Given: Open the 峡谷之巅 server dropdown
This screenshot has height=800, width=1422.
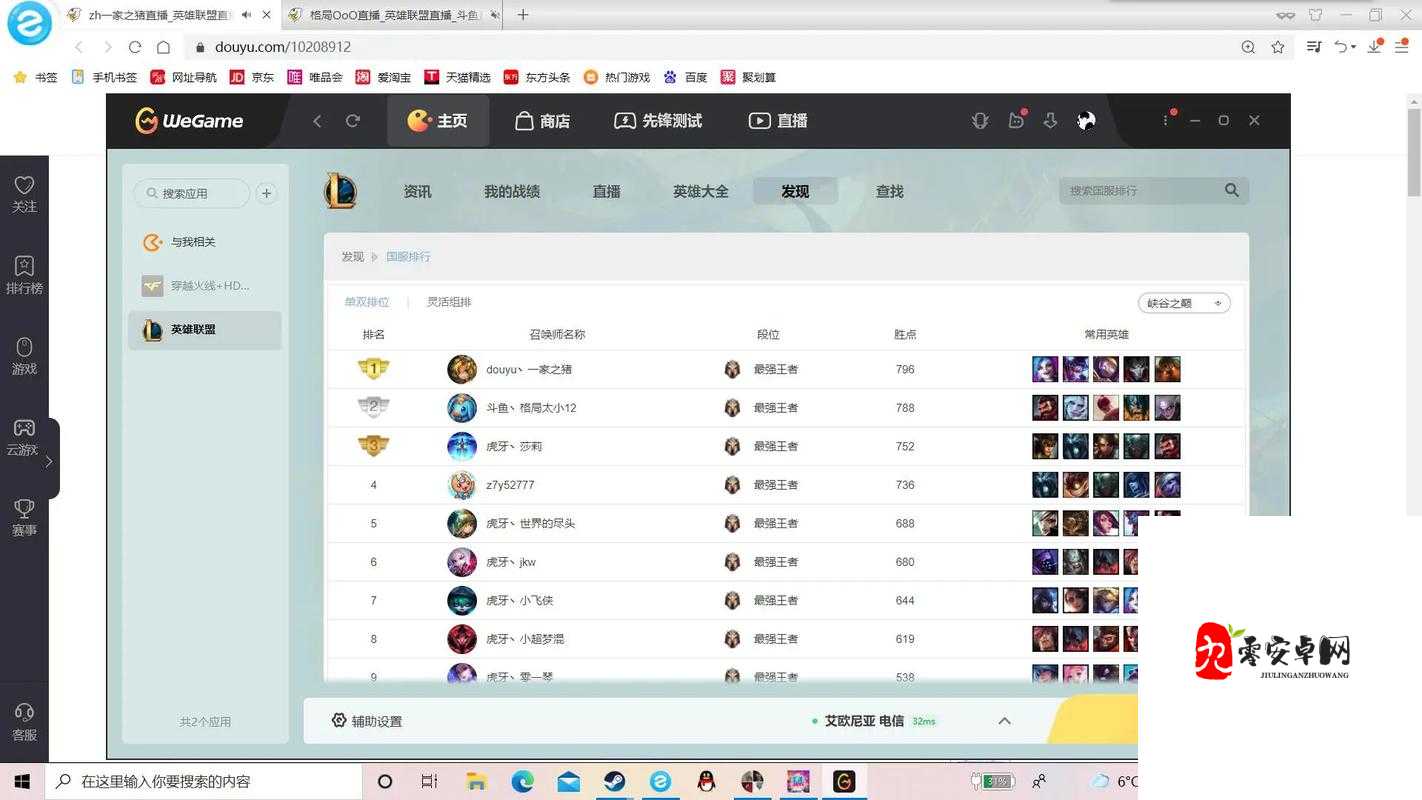Looking at the screenshot, I should pos(1184,303).
